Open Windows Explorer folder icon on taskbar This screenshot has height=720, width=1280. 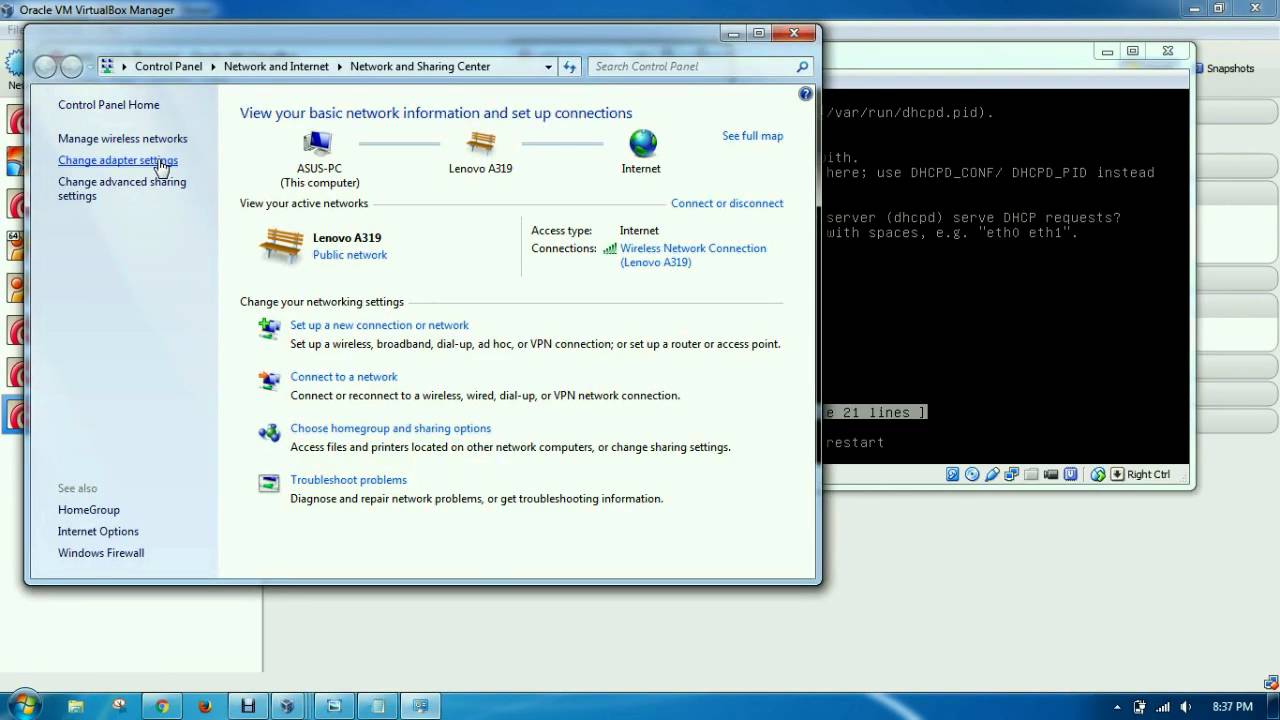point(76,706)
